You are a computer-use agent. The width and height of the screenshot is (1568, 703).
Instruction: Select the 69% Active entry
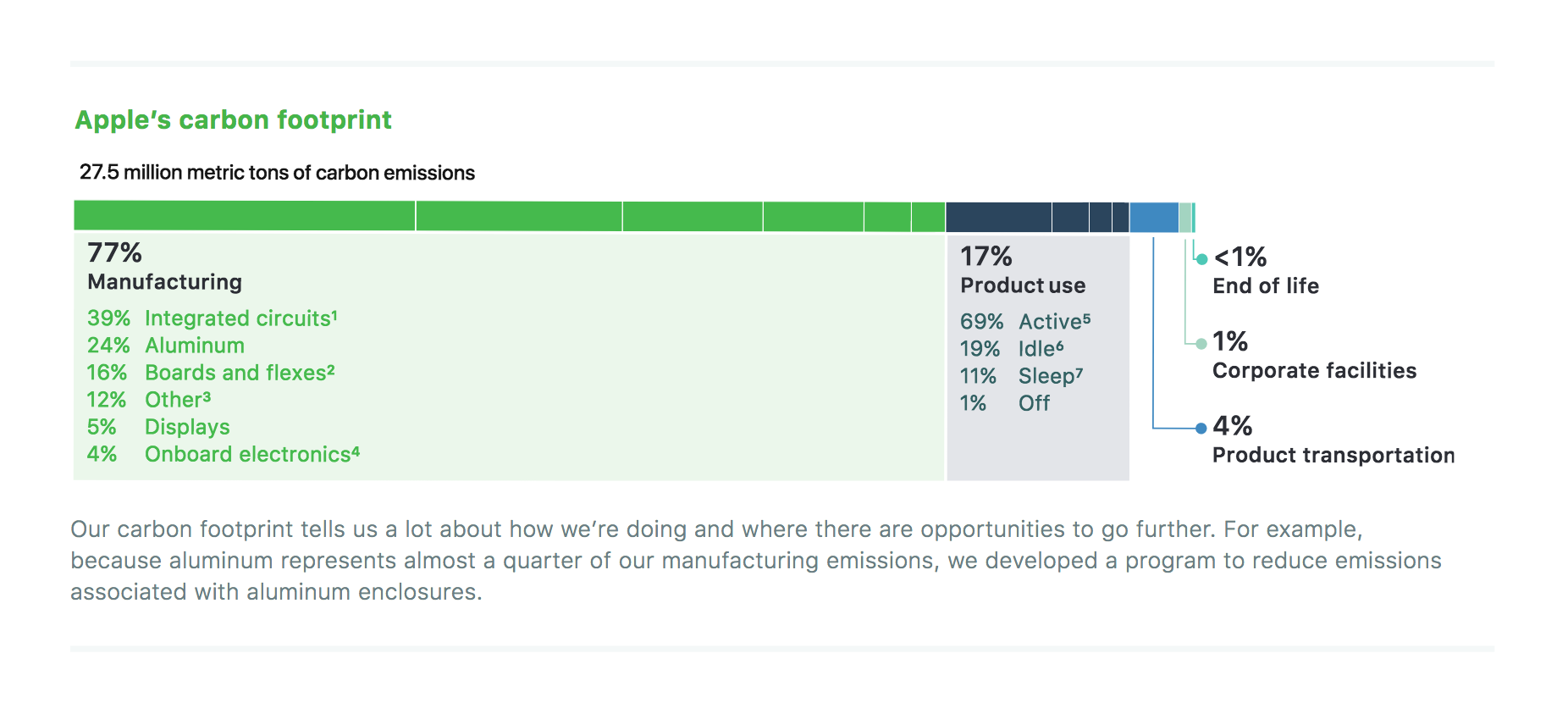[x=1025, y=322]
